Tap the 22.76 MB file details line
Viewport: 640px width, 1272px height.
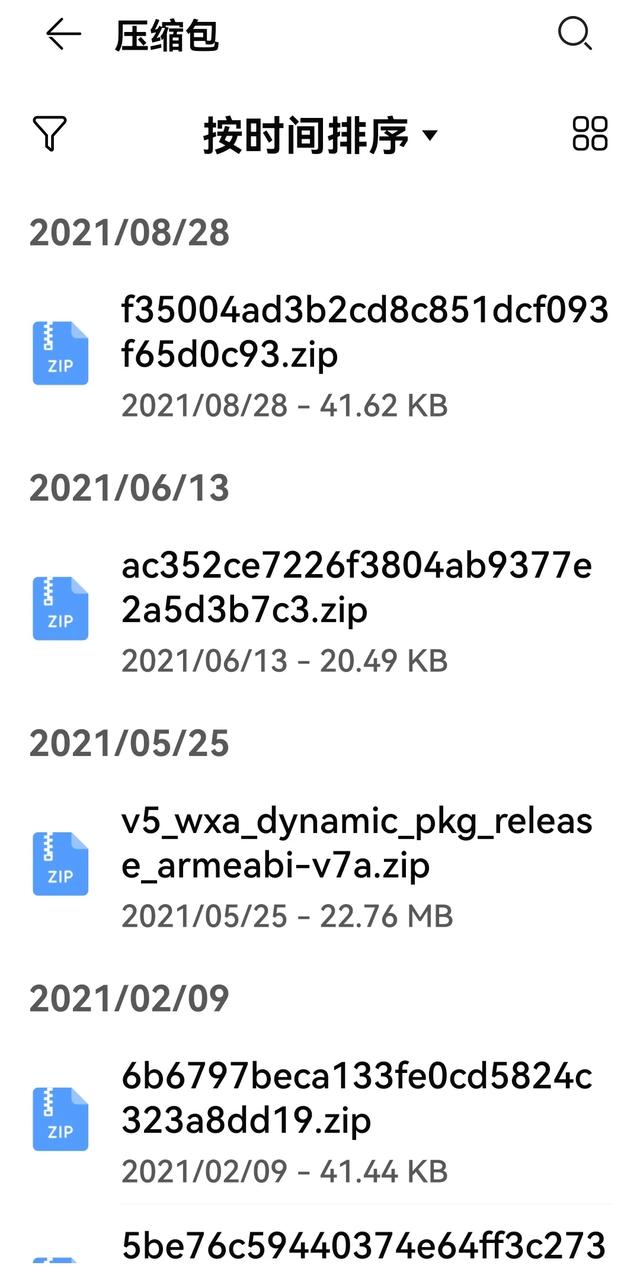[x=287, y=916]
